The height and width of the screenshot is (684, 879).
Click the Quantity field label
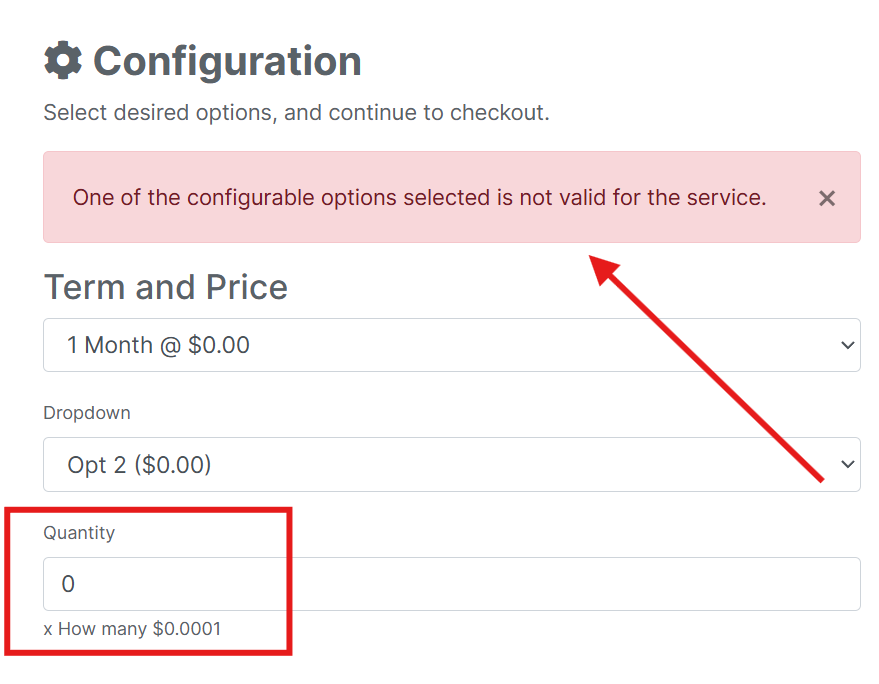point(79,533)
